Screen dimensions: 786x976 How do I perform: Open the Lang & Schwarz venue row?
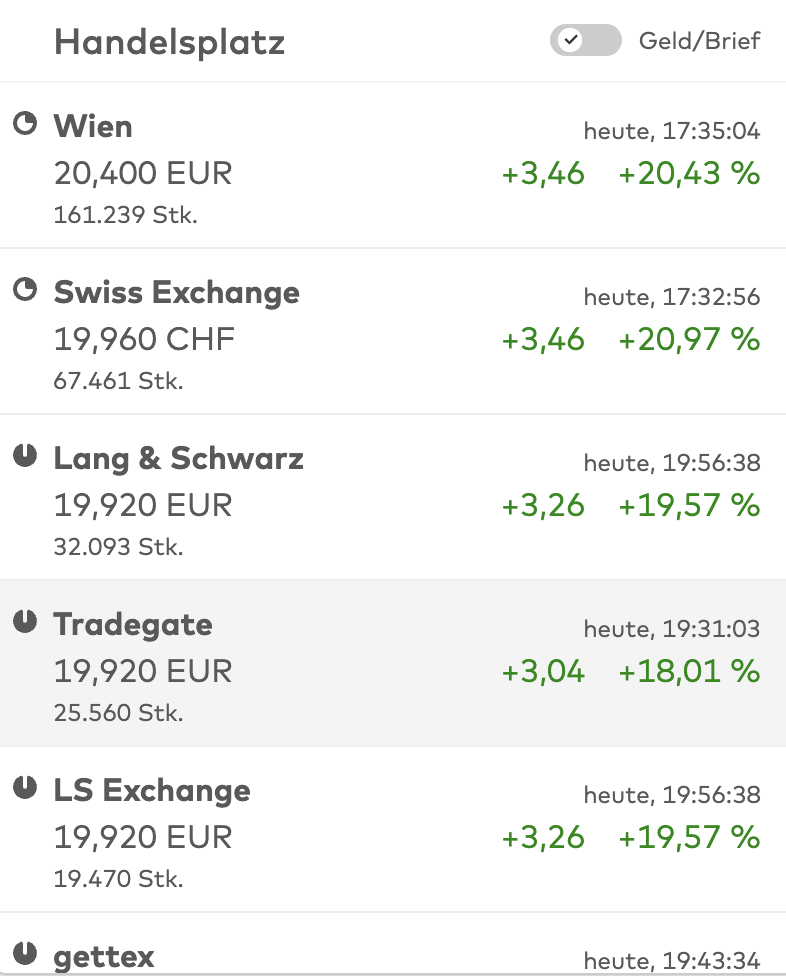coord(393,497)
